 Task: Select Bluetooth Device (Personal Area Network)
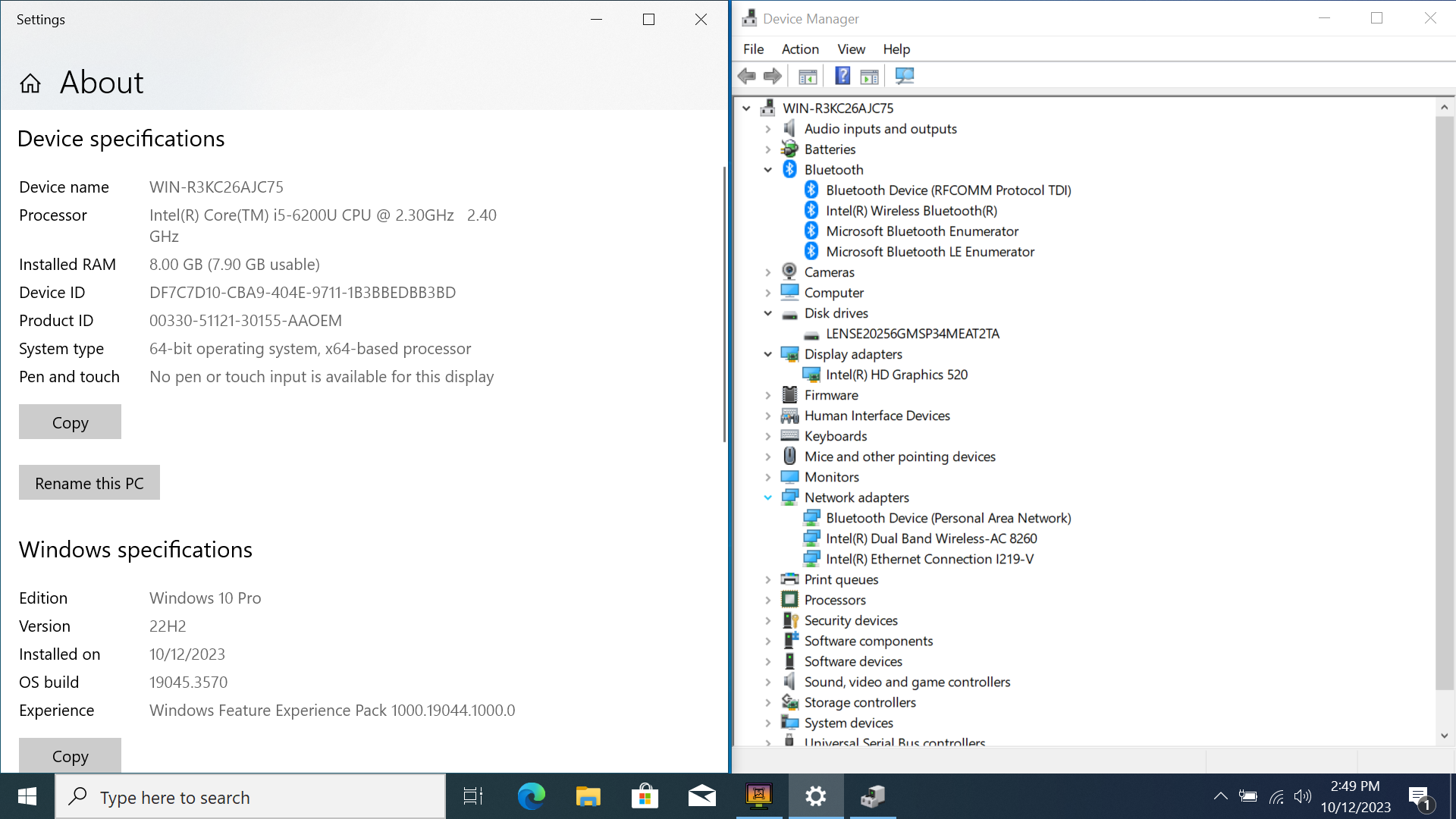[x=949, y=518]
